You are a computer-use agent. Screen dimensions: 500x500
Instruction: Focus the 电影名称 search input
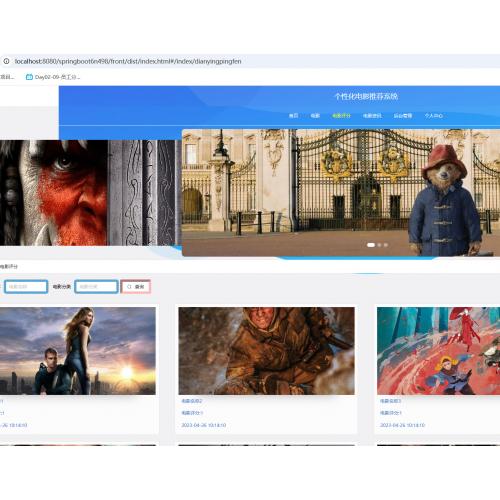tap(26, 287)
